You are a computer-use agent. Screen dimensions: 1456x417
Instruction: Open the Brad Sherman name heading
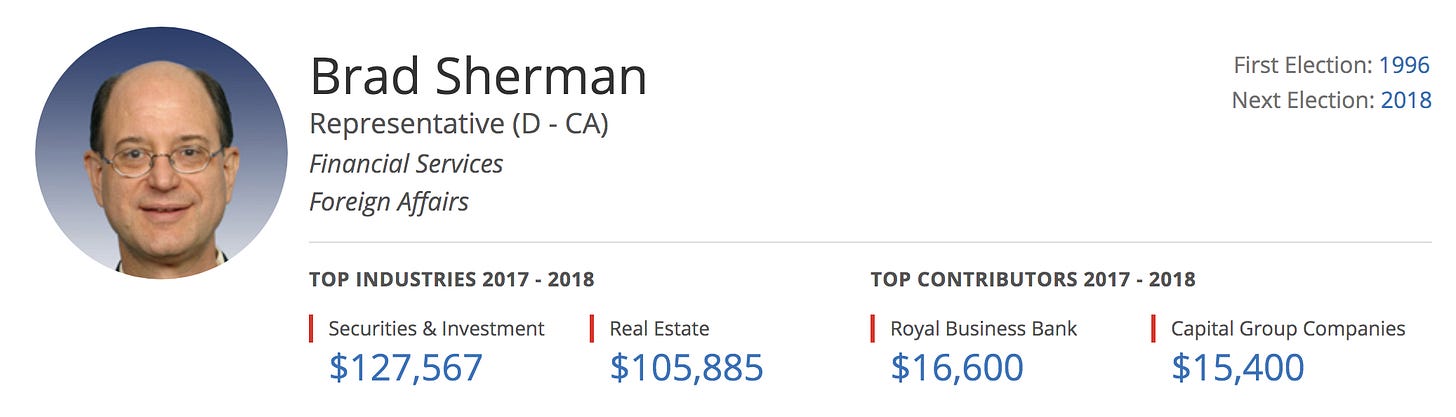(x=478, y=76)
